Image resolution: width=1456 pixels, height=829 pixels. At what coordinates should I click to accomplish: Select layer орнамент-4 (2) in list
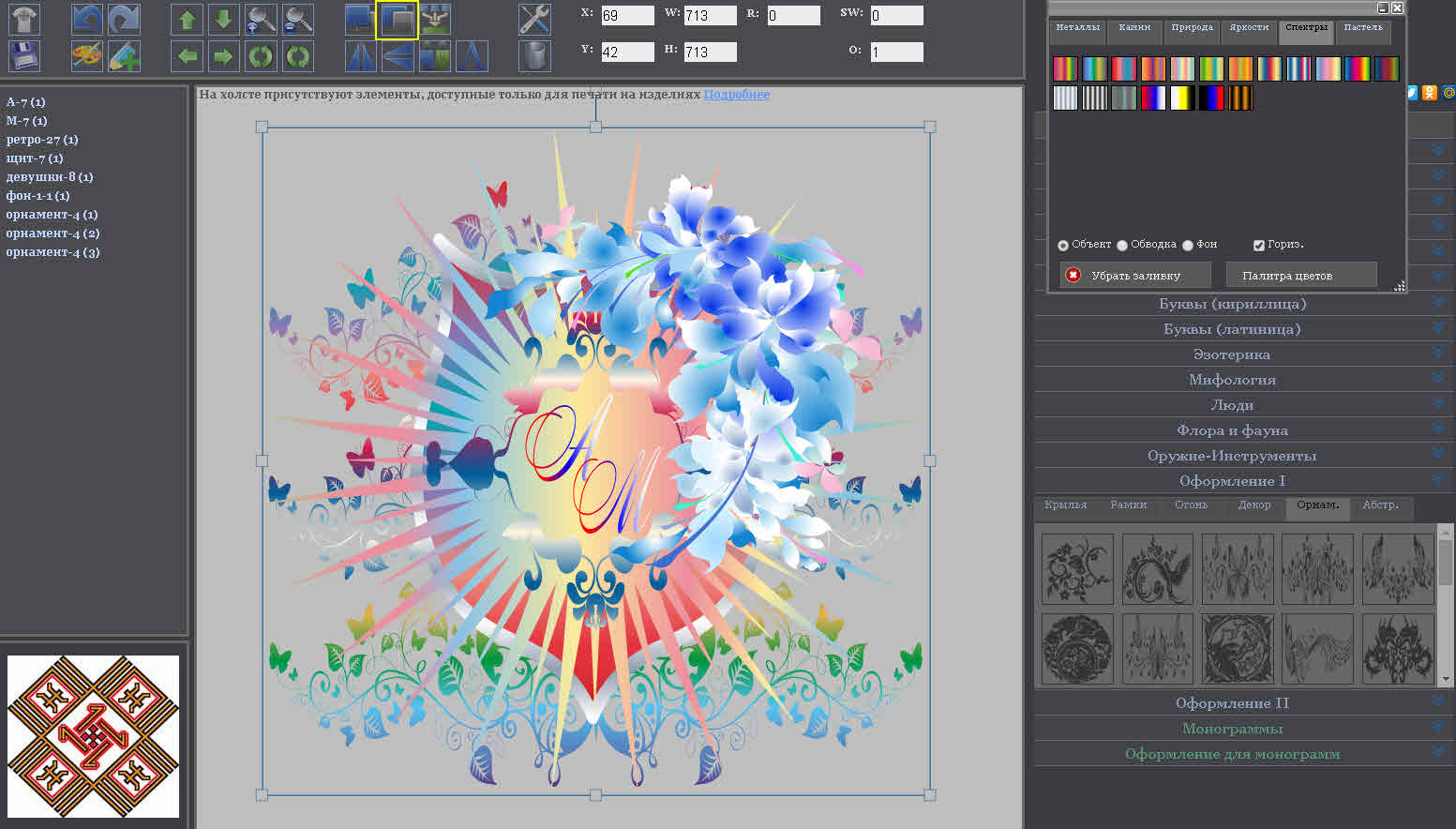[x=53, y=234]
